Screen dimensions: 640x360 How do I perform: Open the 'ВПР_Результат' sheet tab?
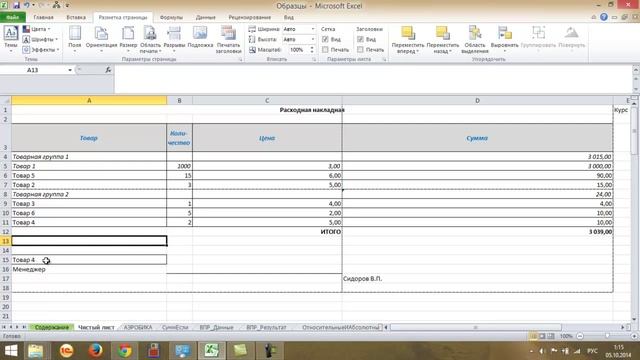(x=267, y=327)
